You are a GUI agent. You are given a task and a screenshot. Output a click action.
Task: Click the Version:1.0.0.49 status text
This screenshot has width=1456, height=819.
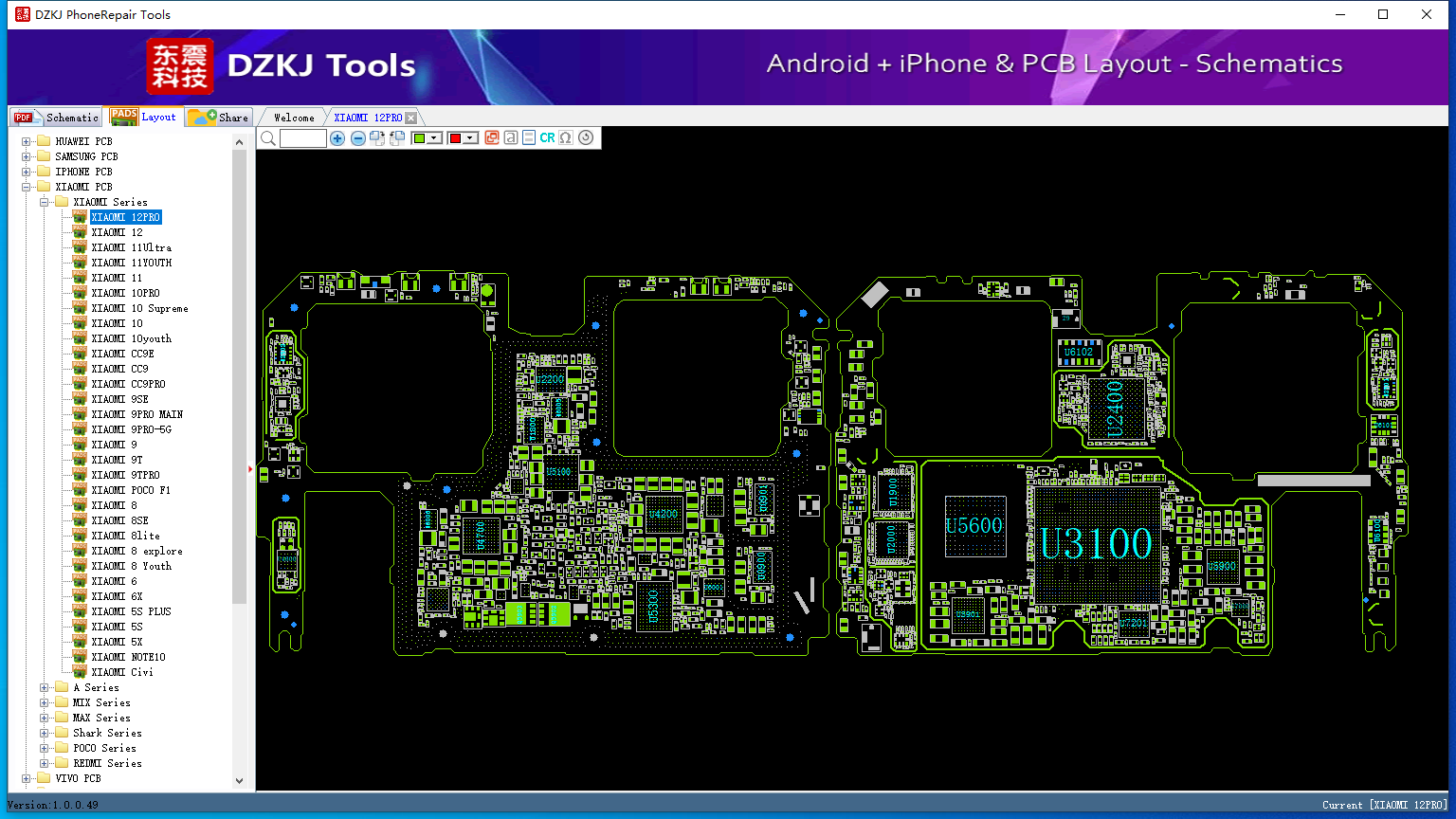pos(52,805)
